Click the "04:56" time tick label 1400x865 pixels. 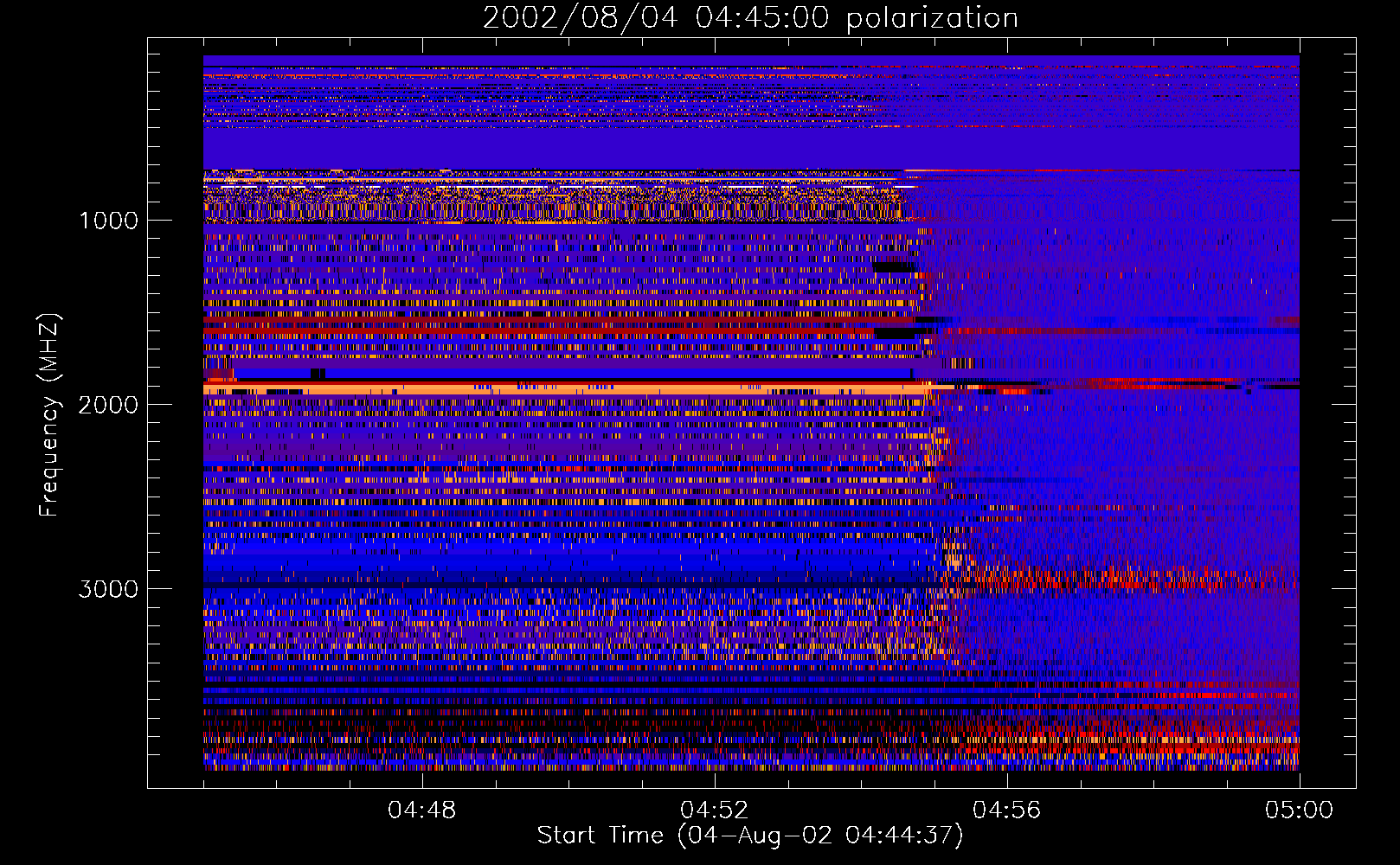(x=1006, y=811)
